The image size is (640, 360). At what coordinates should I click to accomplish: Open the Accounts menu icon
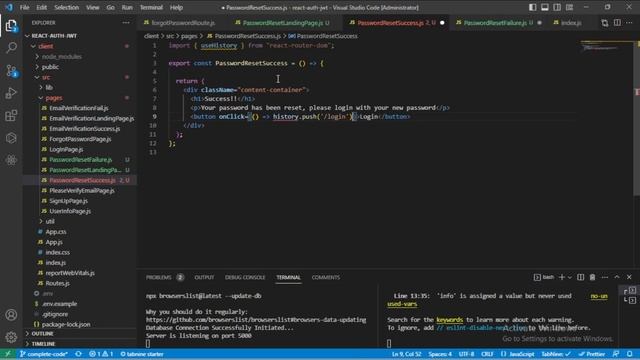pyautogui.click(x=11, y=315)
